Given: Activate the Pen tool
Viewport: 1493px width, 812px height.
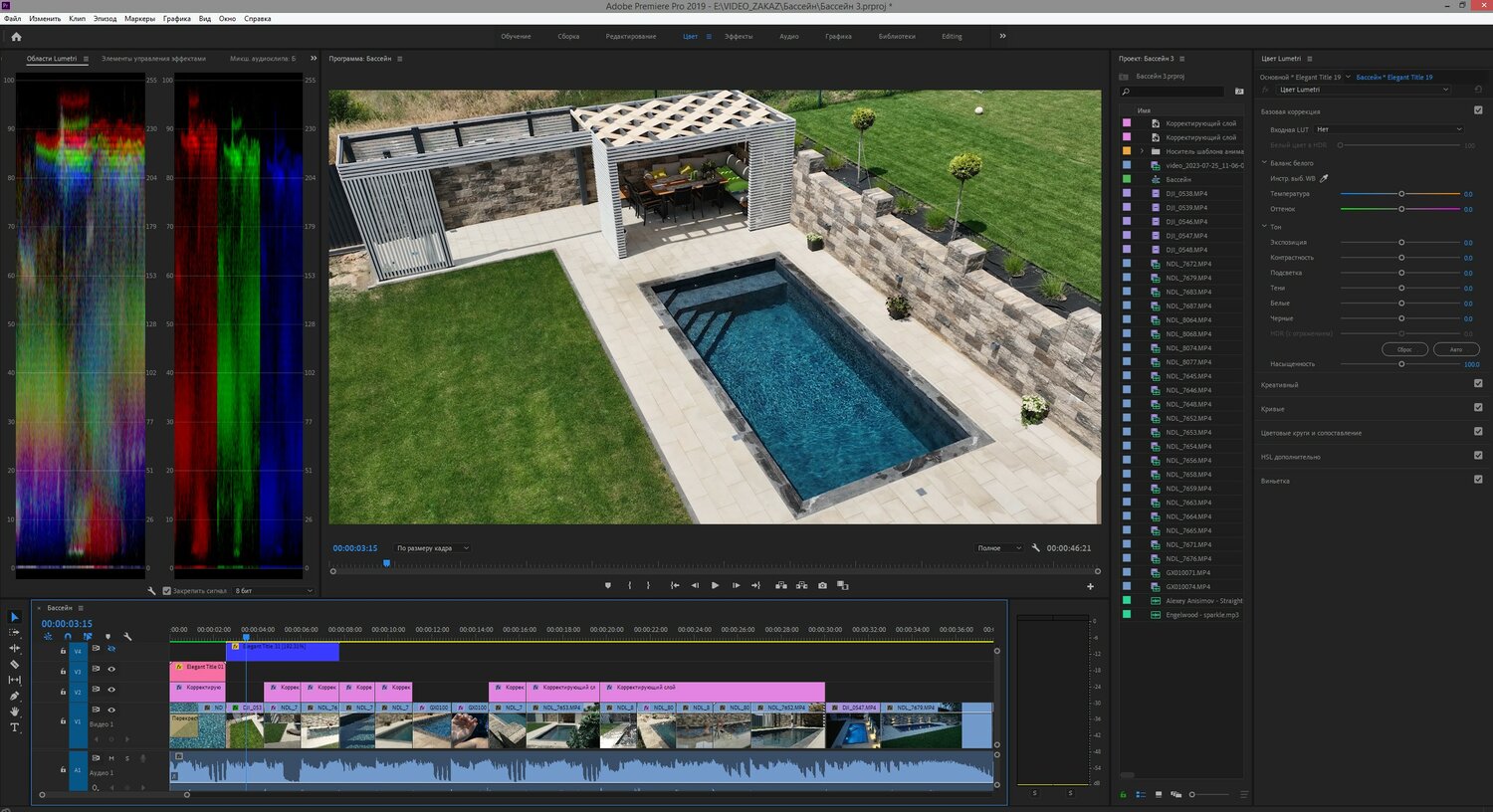Looking at the screenshot, I should 14,696.
